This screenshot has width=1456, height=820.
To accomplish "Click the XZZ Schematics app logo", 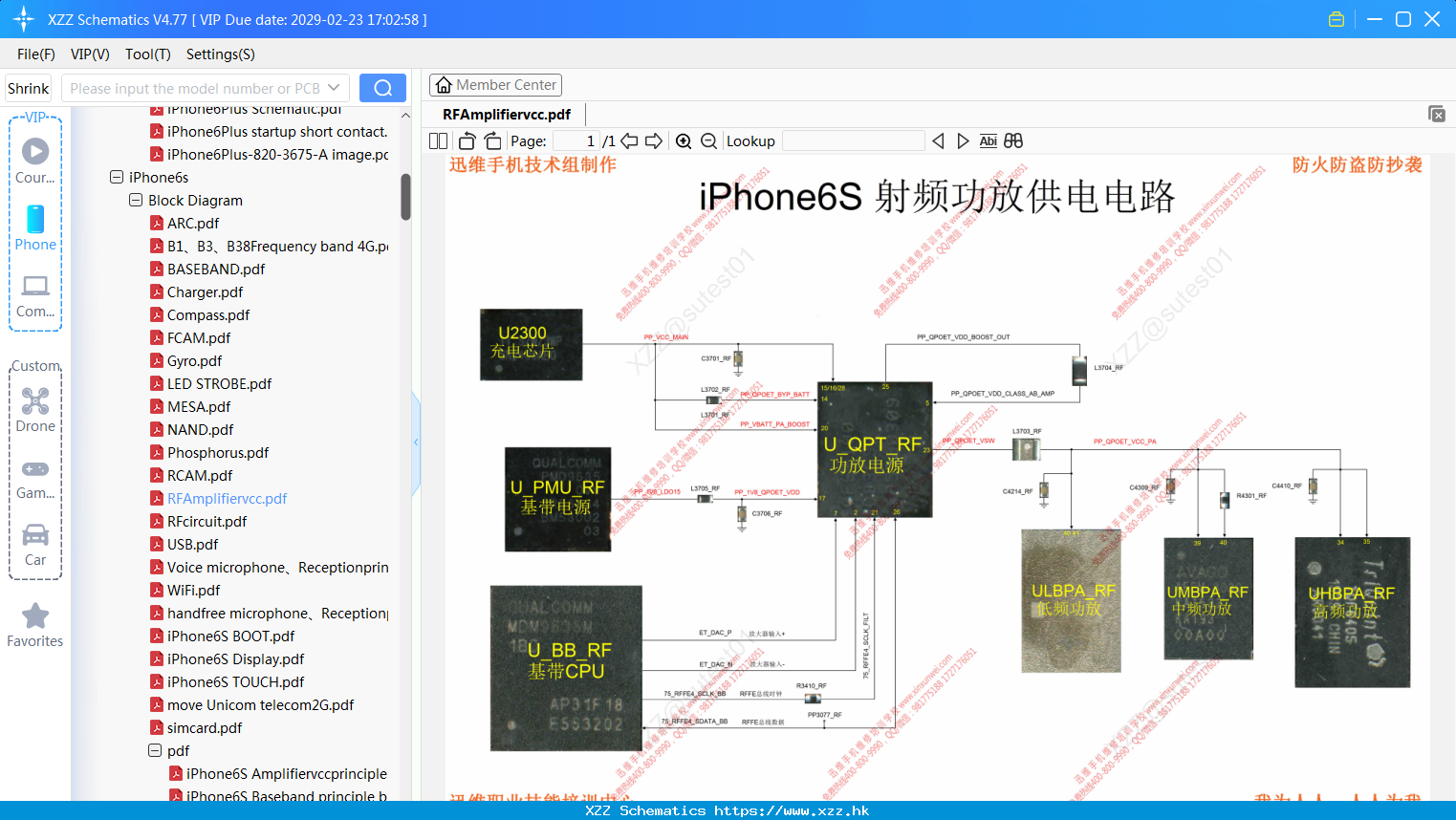I will 23,19.
